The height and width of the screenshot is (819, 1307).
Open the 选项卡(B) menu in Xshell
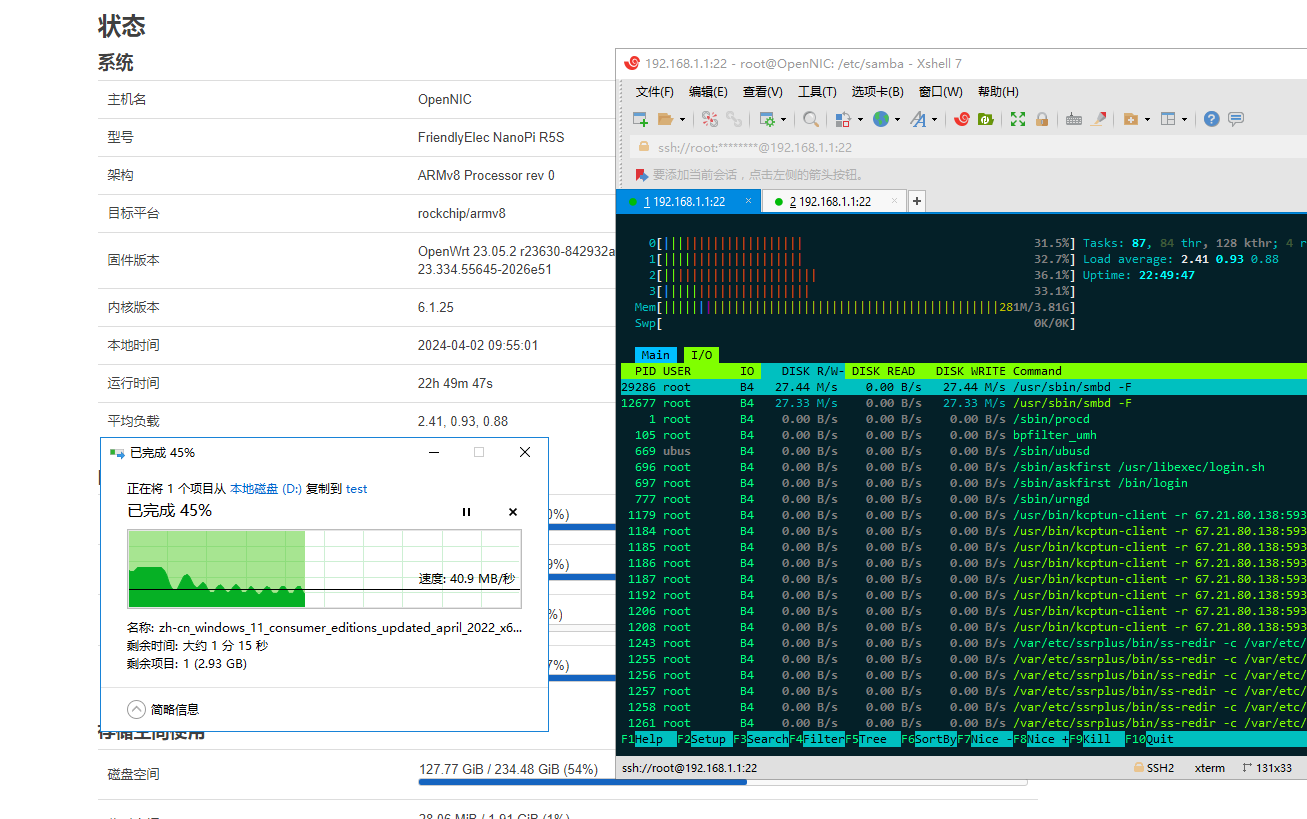[x=877, y=91]
